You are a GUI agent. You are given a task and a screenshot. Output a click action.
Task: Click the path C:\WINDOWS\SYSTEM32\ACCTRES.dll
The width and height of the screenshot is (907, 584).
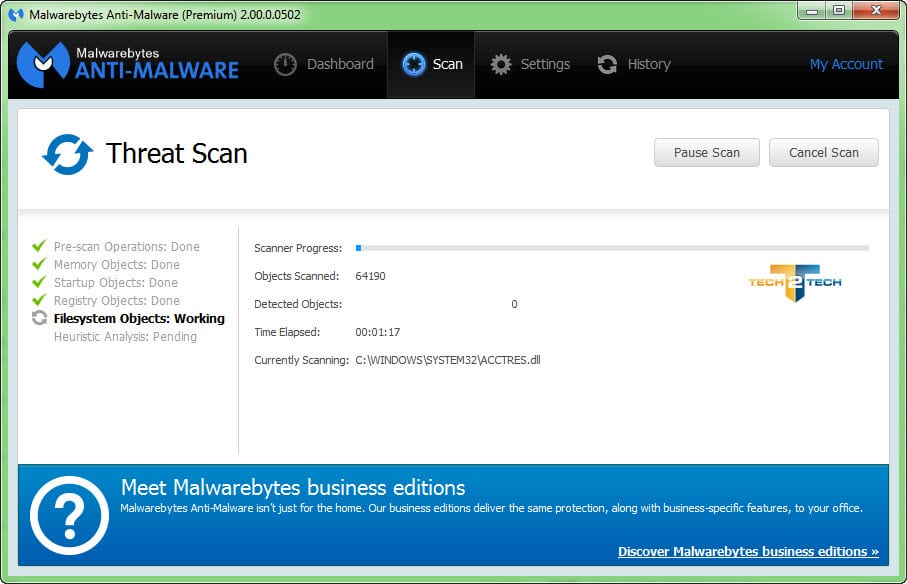point(448,360)
